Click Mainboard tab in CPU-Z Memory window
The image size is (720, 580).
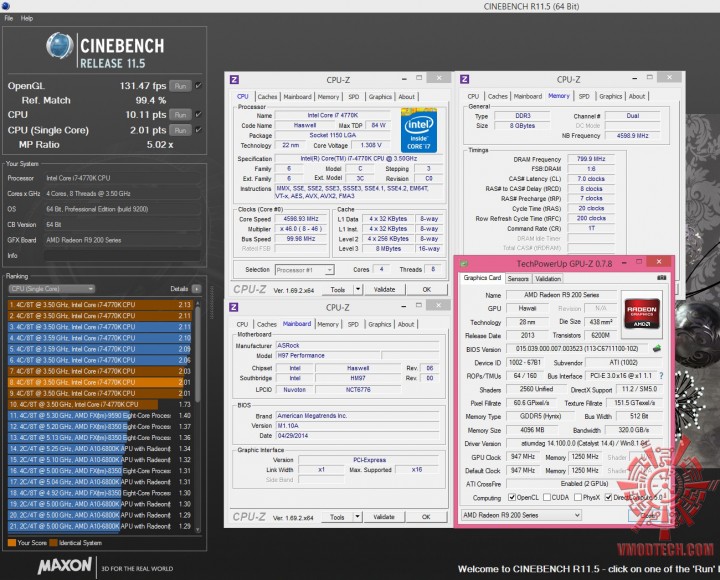point(528,96)
